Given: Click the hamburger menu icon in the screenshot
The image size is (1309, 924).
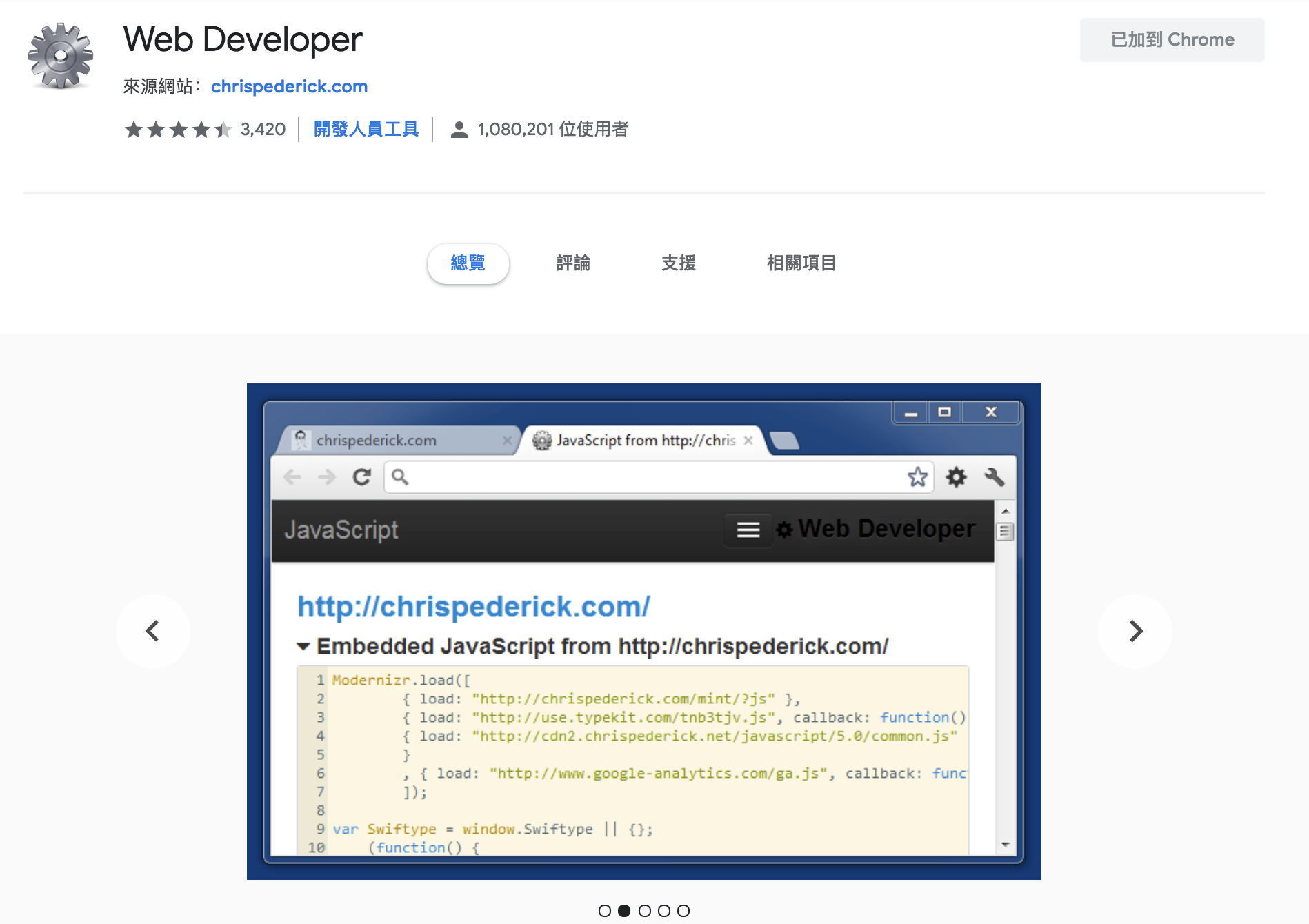Looking at the screenshot, I should (x=748, y=530).
